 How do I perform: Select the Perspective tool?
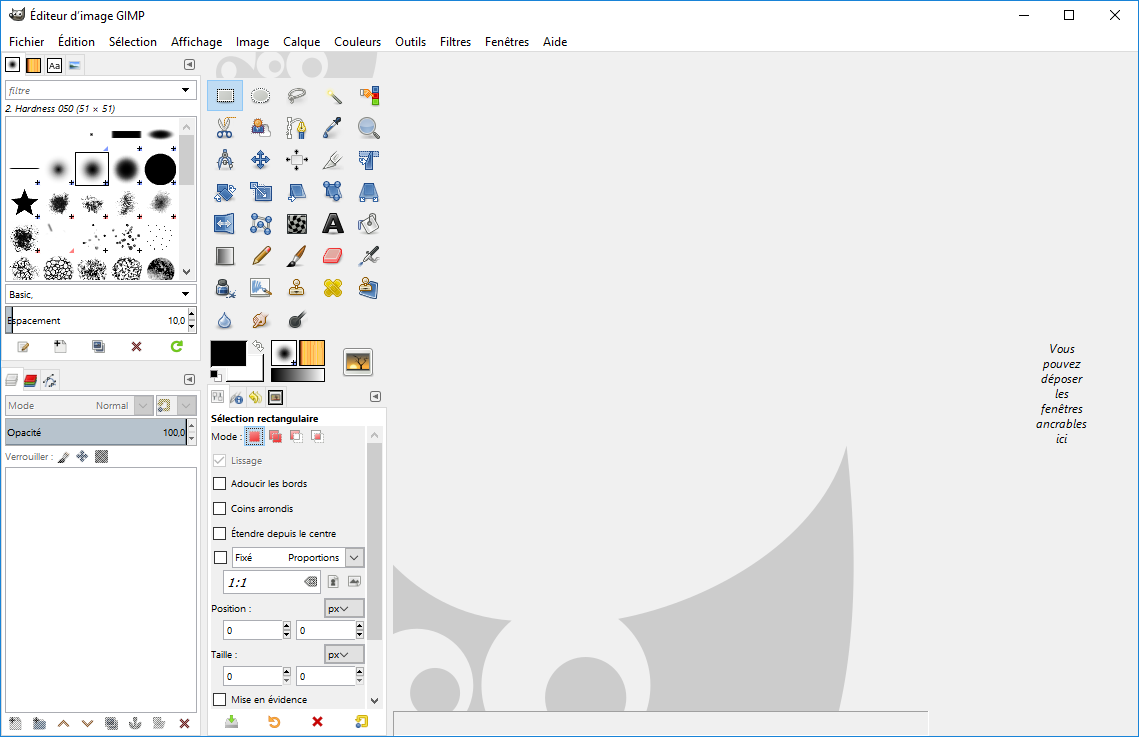(369, 192)
